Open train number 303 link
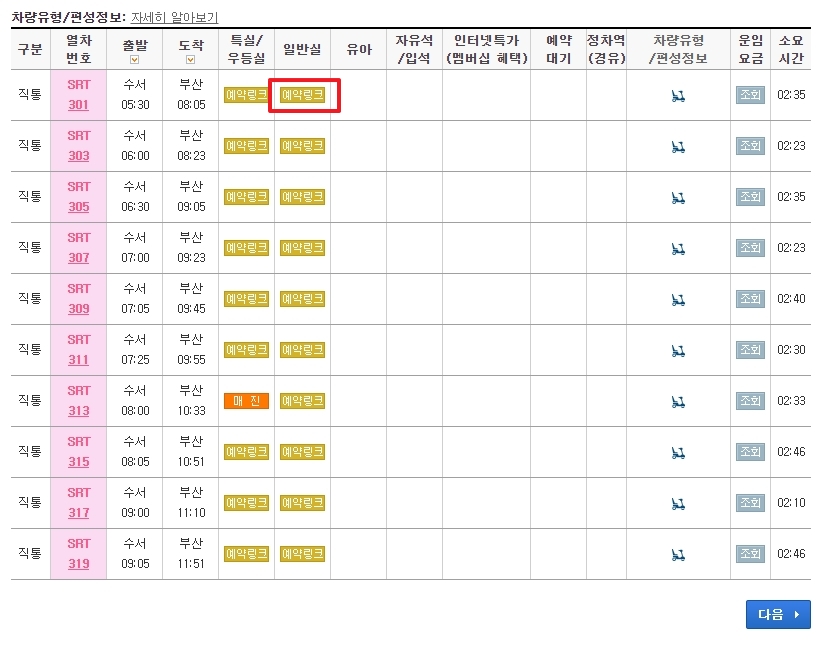Screen dimensions: 825x649 78,156
